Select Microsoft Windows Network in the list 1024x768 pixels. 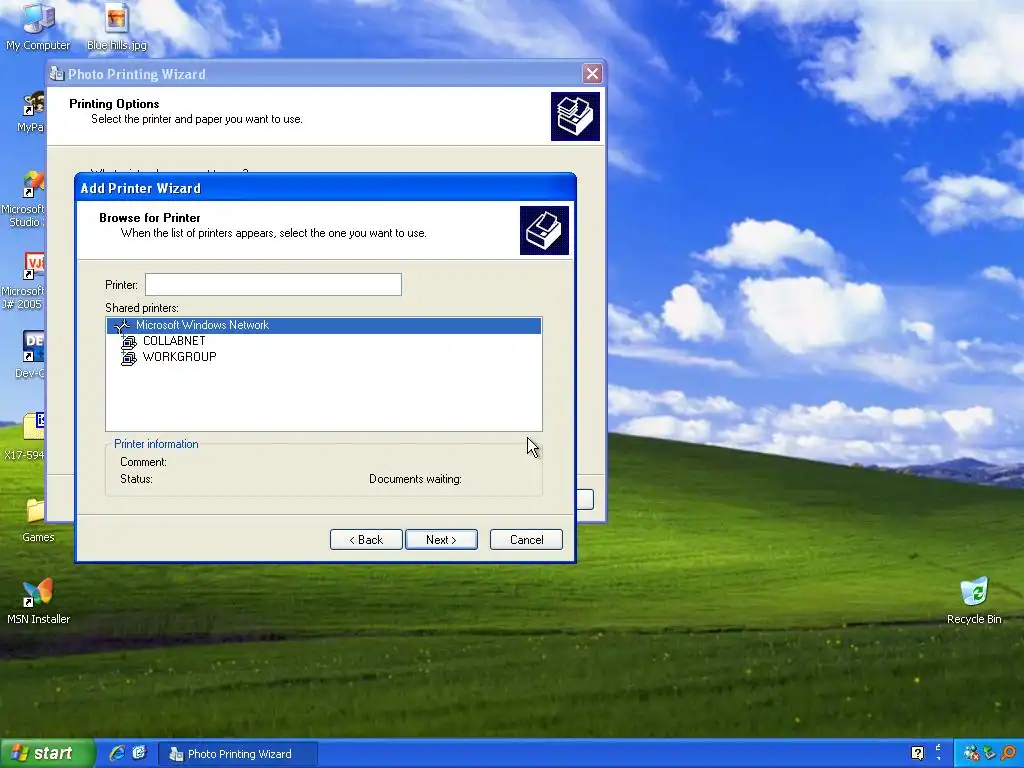(324, 325)
